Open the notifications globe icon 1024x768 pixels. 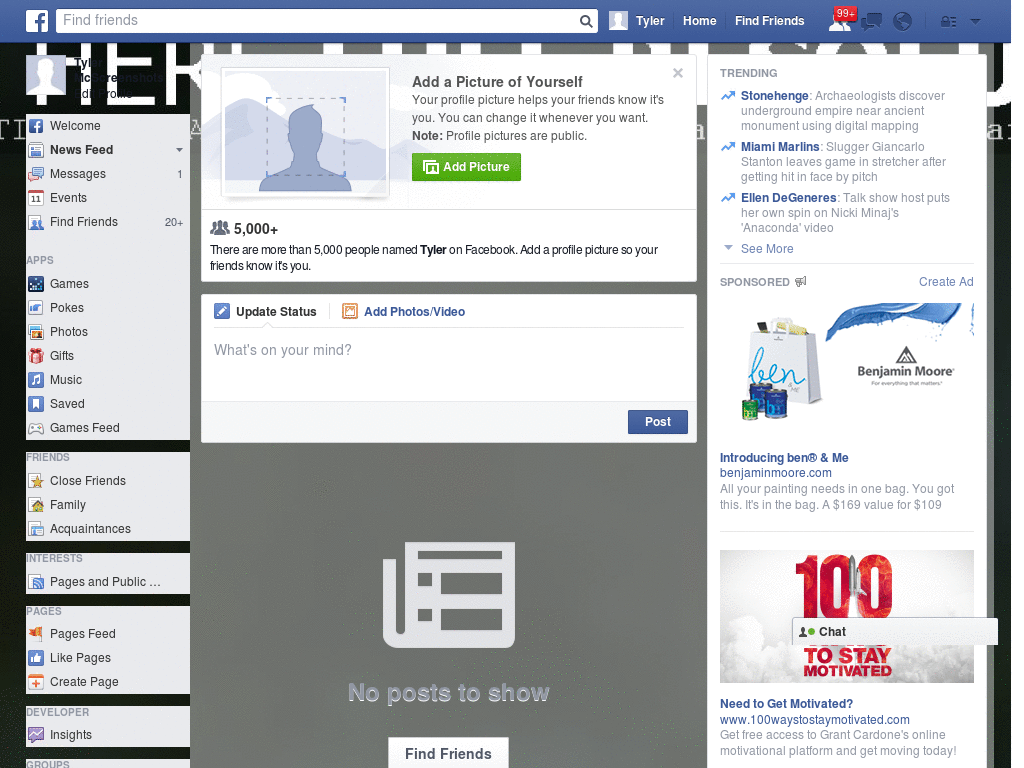coord(902,22)
